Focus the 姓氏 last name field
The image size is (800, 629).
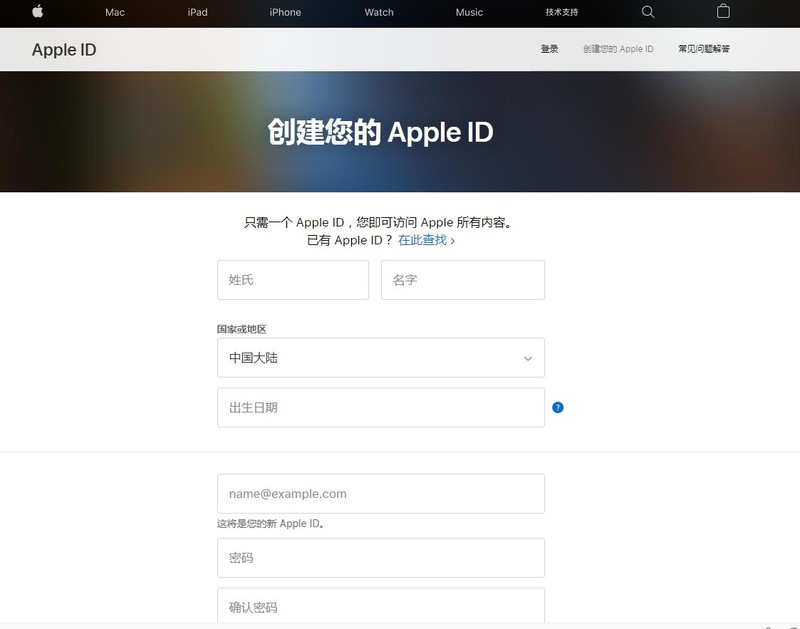tap(292, 280)
